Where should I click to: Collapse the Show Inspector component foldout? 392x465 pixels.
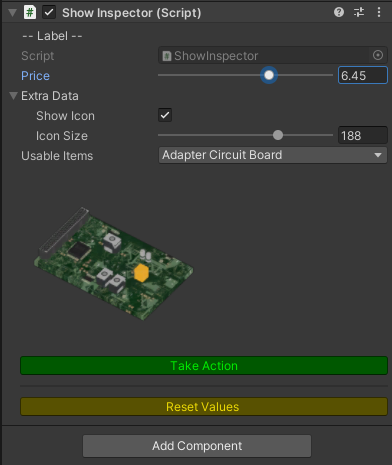(12, 13)
